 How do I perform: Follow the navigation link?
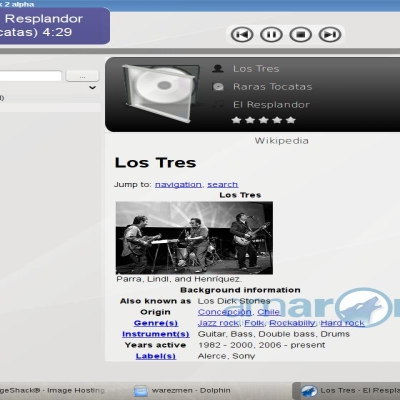(178, 185)
